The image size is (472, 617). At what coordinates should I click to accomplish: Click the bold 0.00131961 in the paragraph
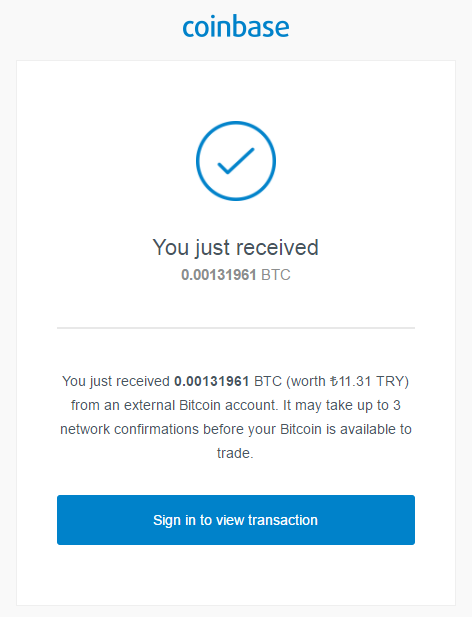[212, 381]
